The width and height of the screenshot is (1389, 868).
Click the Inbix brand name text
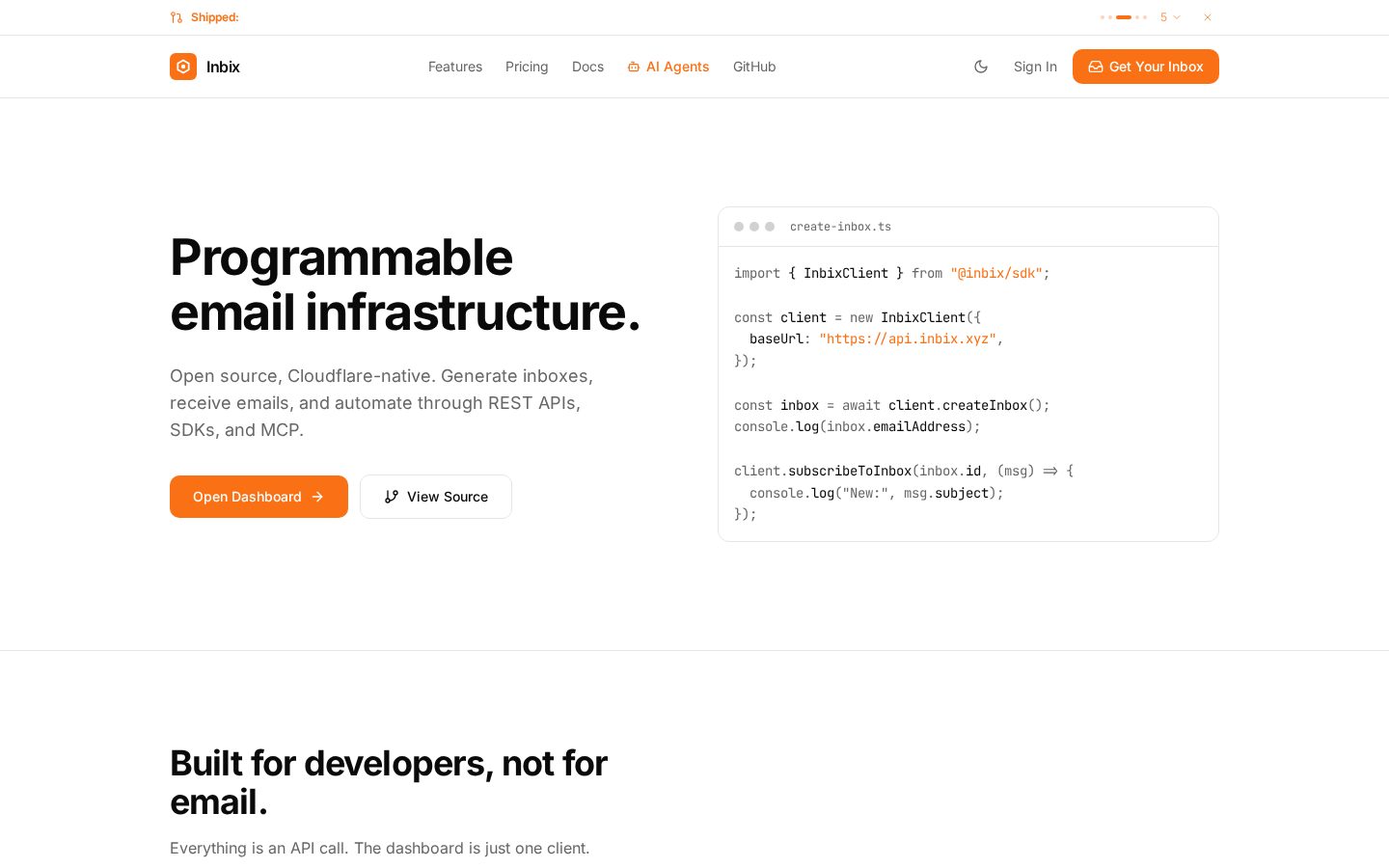[223, 67]
